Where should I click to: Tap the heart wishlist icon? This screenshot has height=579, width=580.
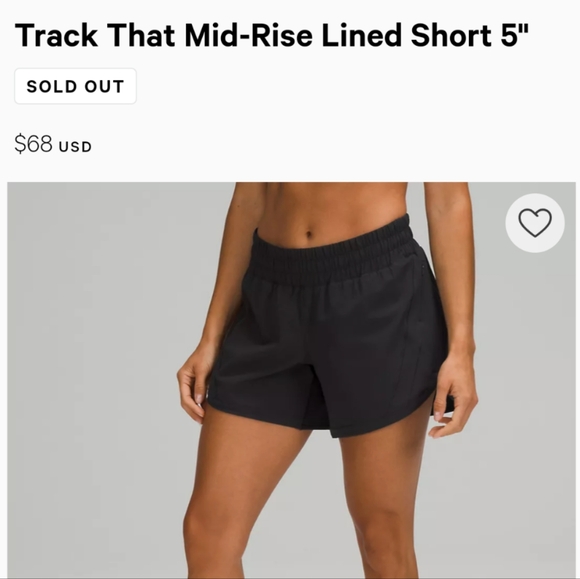[535, 223]
